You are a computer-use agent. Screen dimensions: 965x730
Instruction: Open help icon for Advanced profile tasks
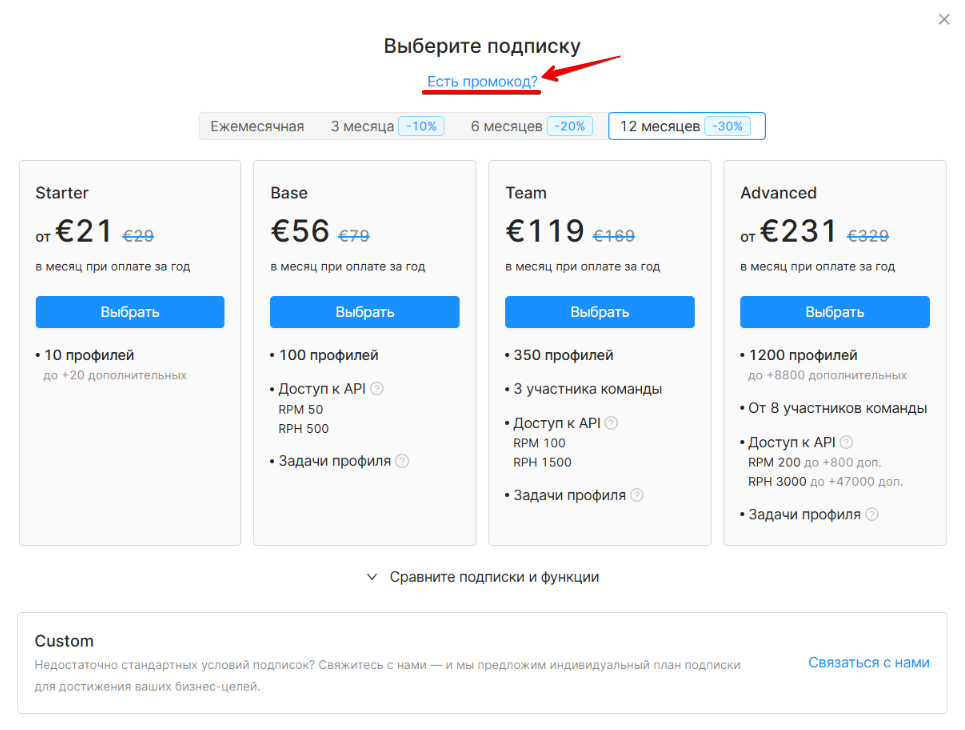(872, 514)
